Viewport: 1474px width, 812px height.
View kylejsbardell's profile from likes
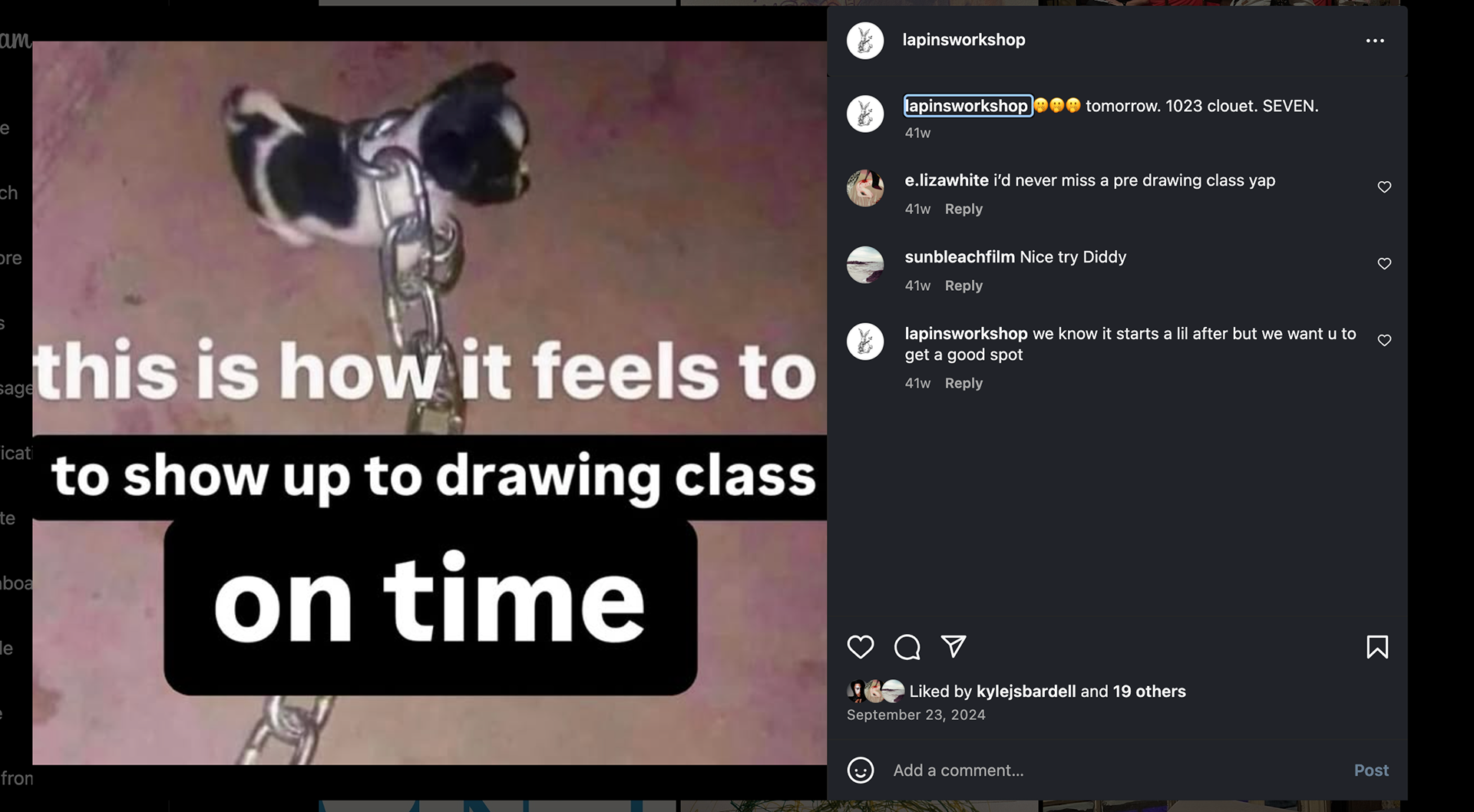(1026, 692)
